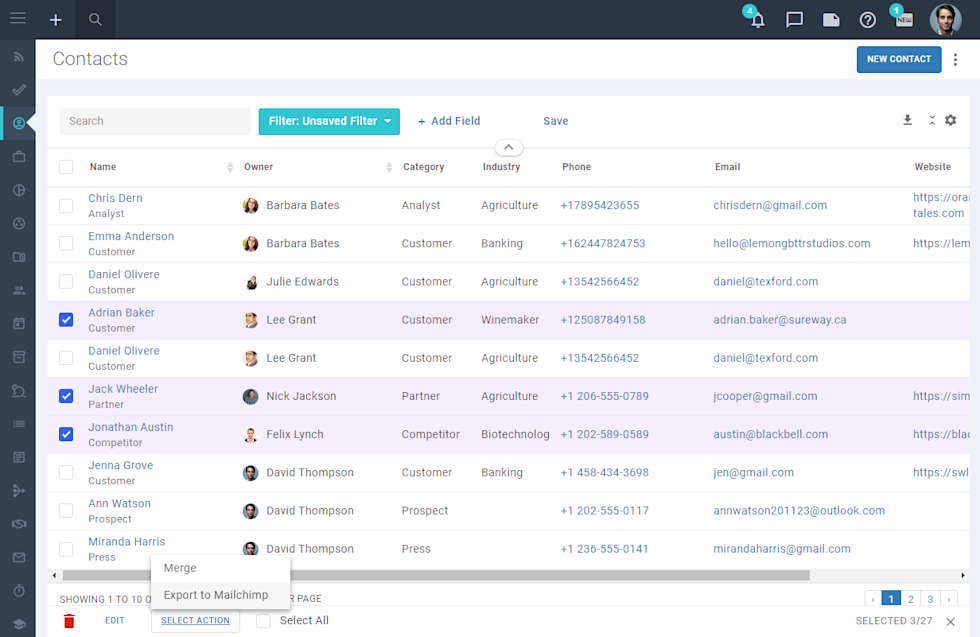Go to page 2 of contacts
Viewport: 980px width, 637px height.
(910, 598)
